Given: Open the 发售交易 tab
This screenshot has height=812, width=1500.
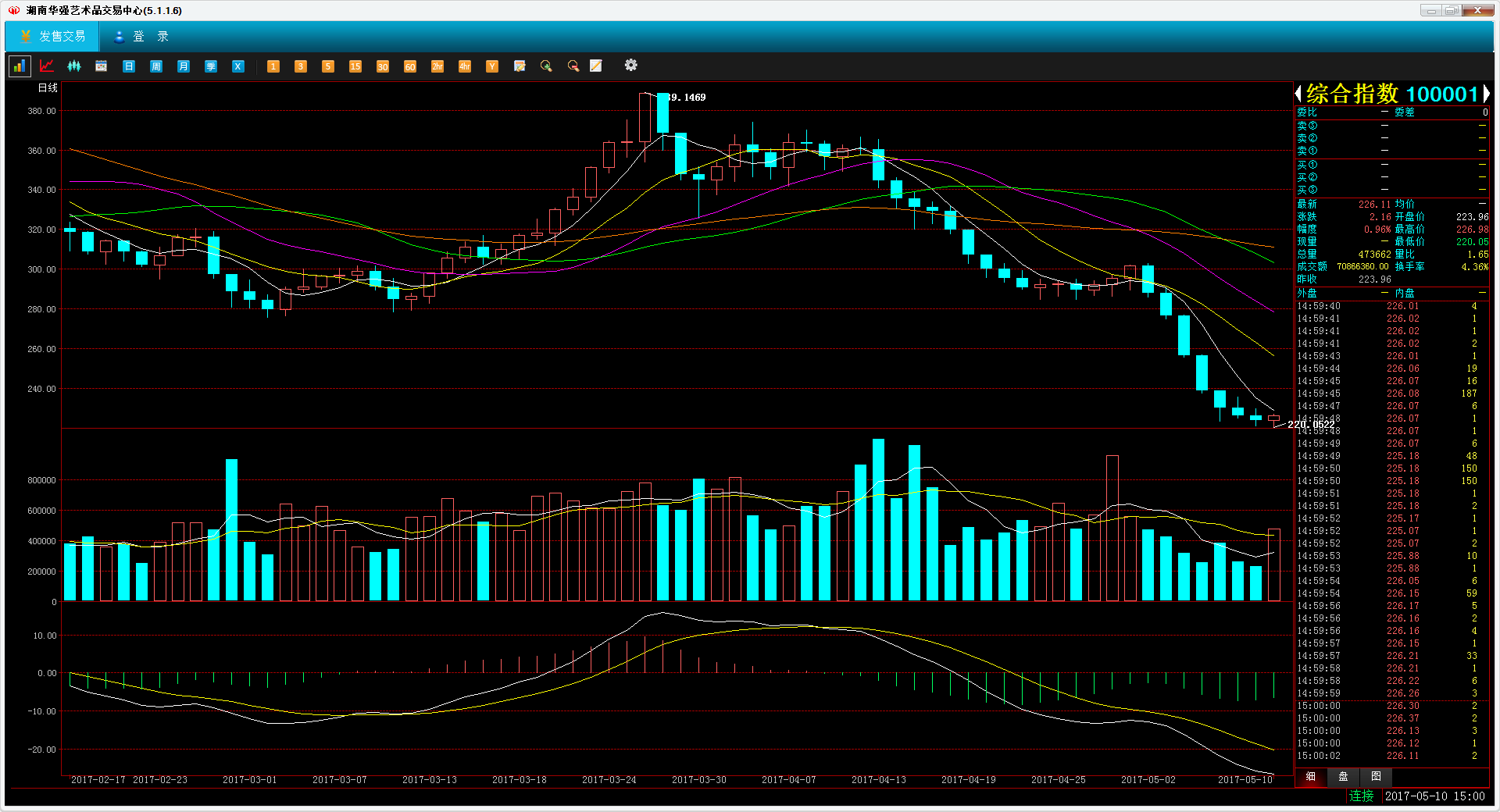Looking at the screenshot, I should point(52,37).
